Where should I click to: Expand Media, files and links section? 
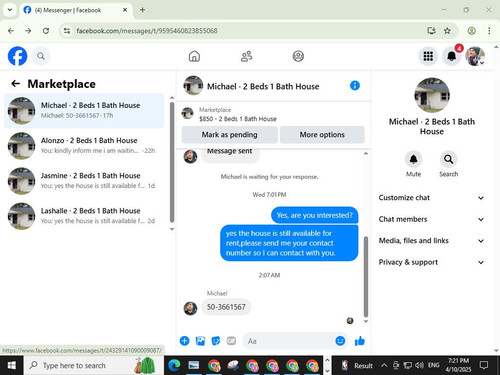point(431,241)
